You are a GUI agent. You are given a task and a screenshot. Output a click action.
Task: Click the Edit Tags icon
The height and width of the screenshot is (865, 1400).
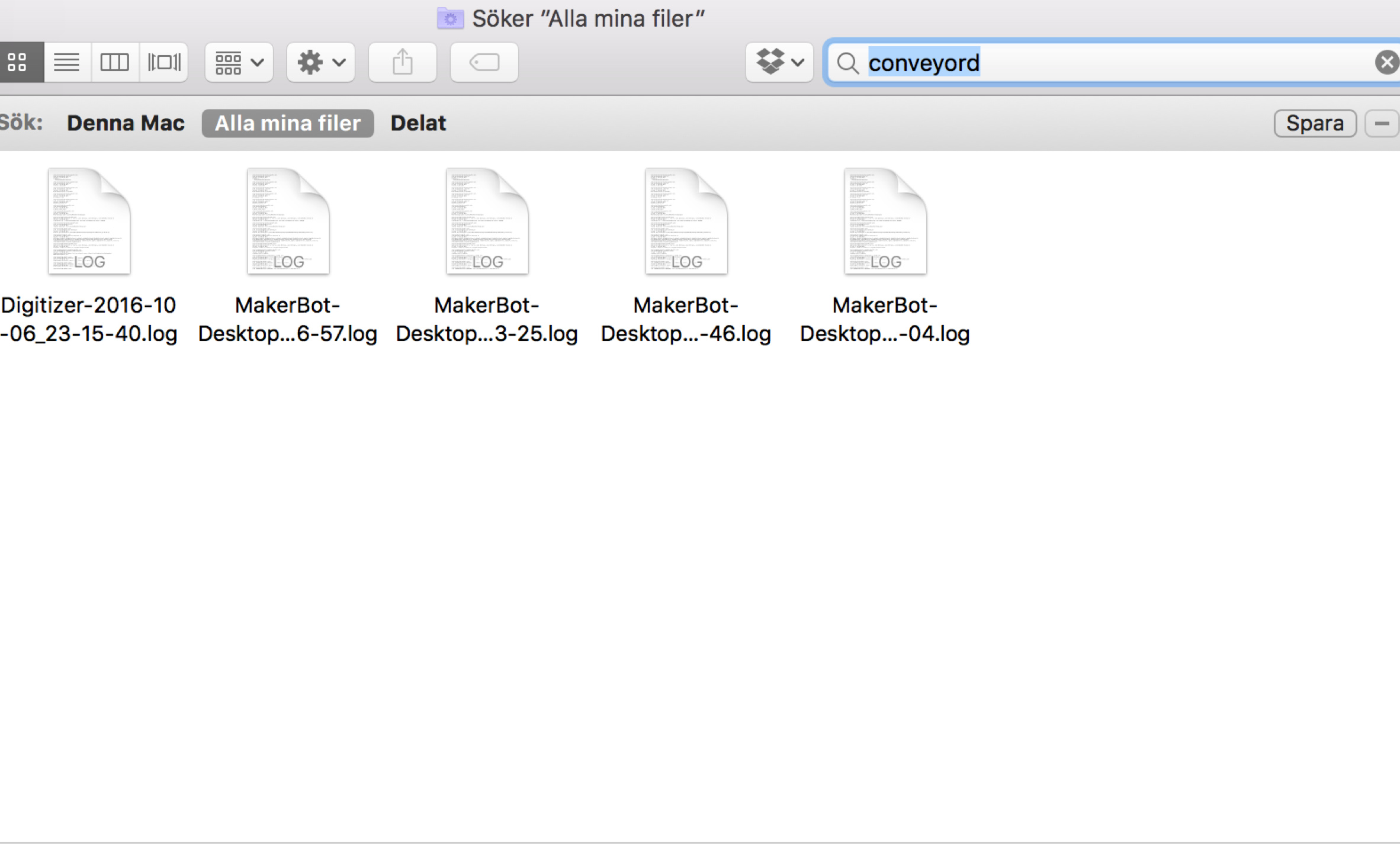[484, 62]
